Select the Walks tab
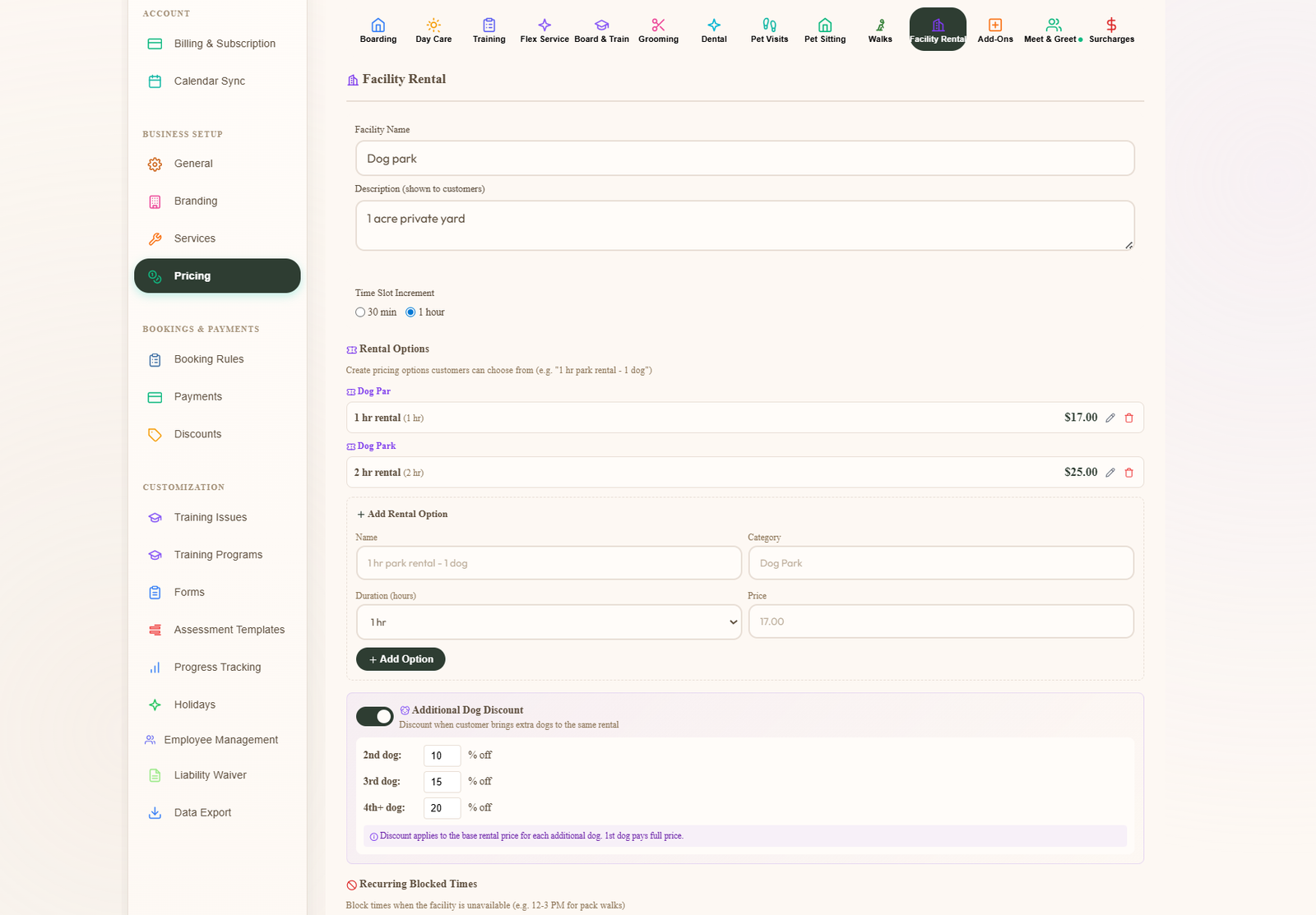This screenshot has width=1316, height=915. [880, 30]
